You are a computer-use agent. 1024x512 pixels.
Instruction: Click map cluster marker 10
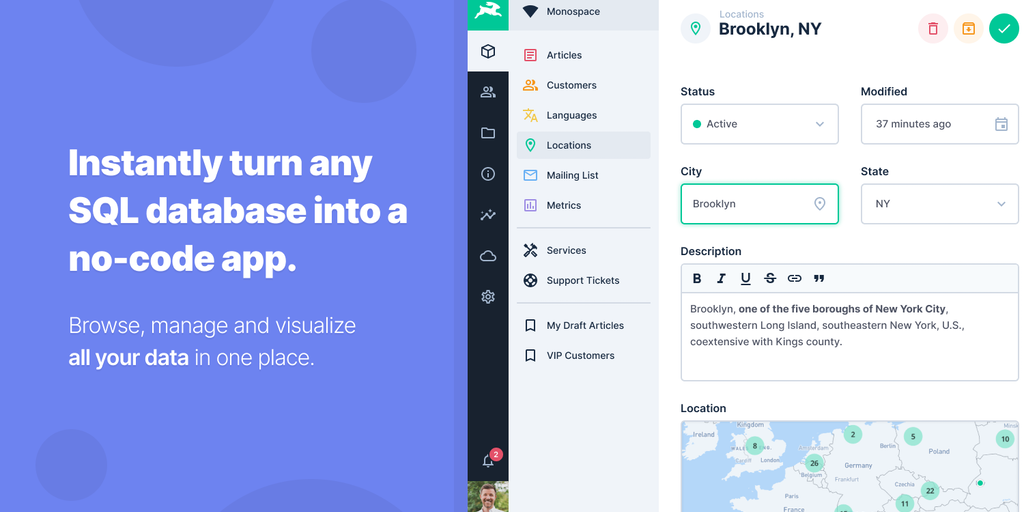1005,439
